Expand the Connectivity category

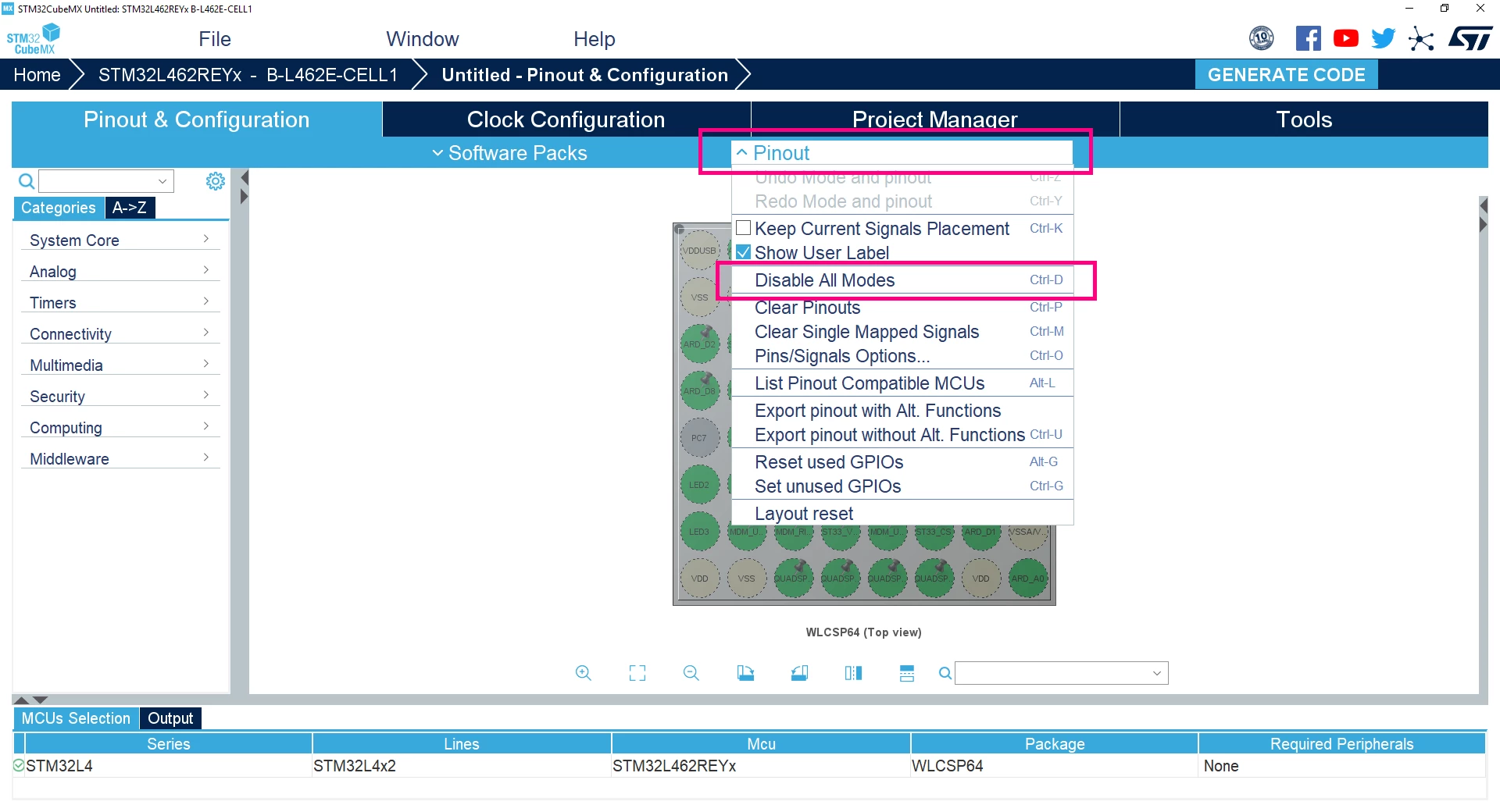[120, 333]
